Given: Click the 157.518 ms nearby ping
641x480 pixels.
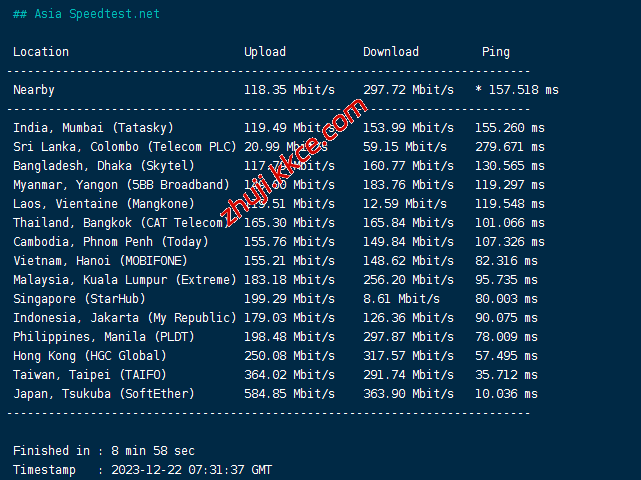Looking at the screenshot, I should [521, 90].
